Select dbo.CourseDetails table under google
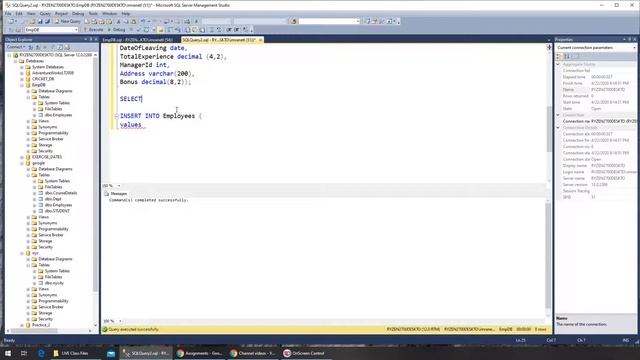Screen dimensions: 640x360 [x=61, y=193]
